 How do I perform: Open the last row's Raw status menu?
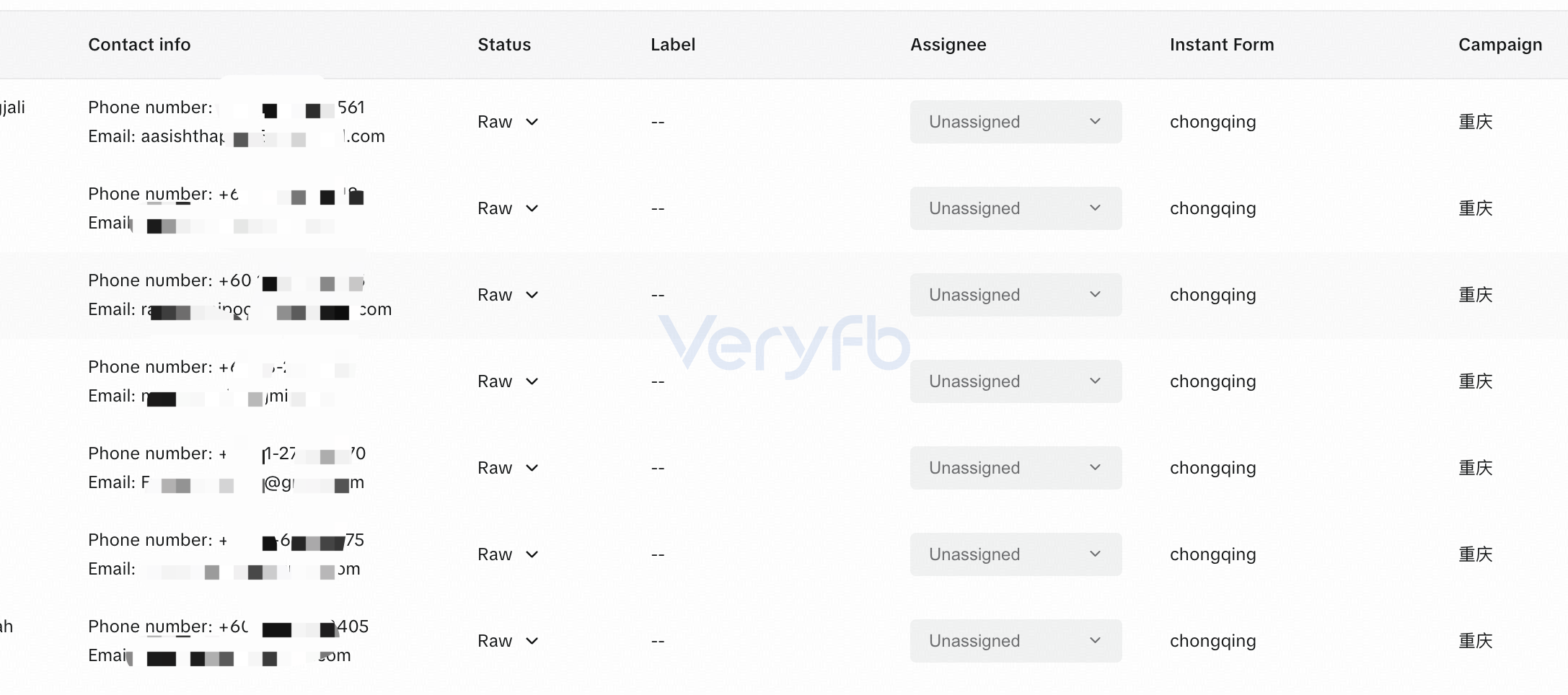[508, 641]
